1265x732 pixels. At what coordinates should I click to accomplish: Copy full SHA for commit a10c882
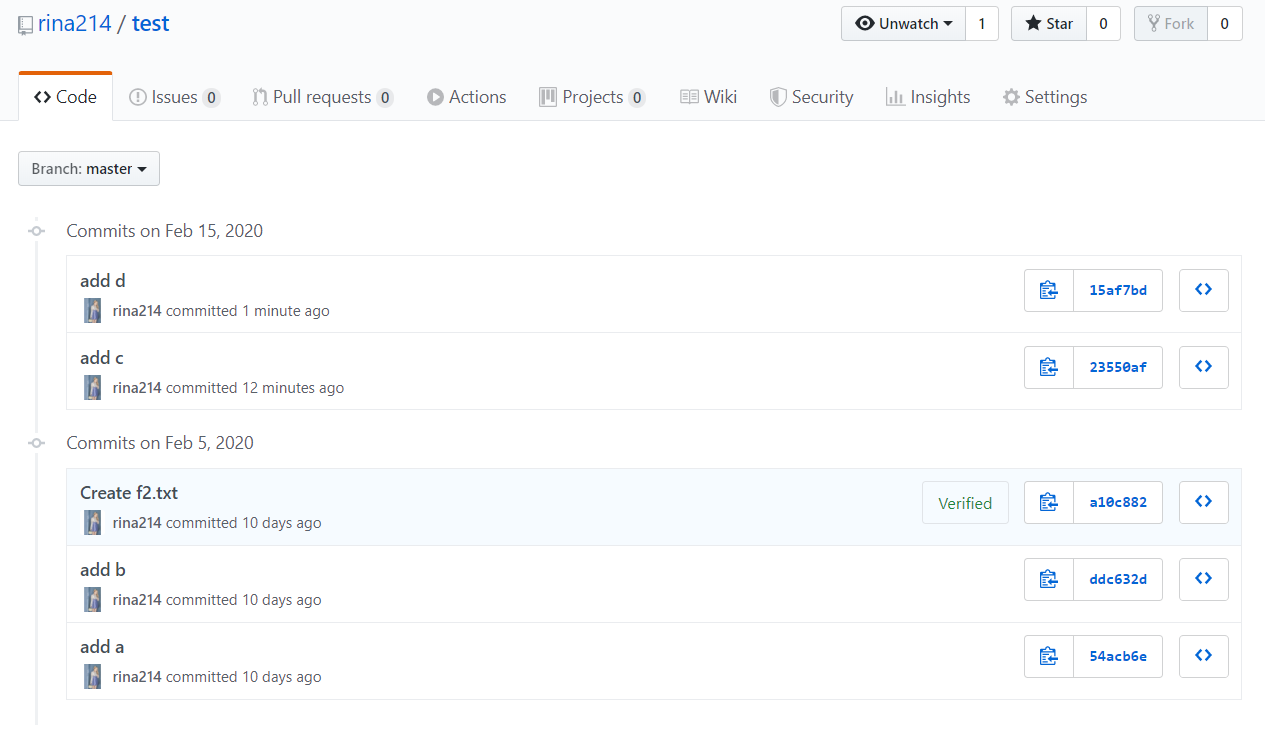tap(1049, 502)
